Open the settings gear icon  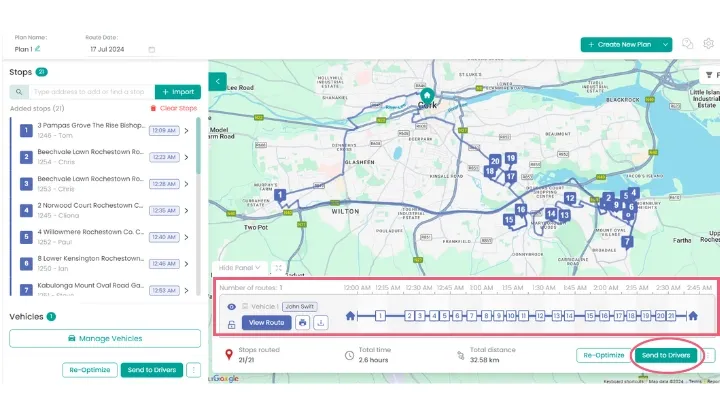pos(708,44)
